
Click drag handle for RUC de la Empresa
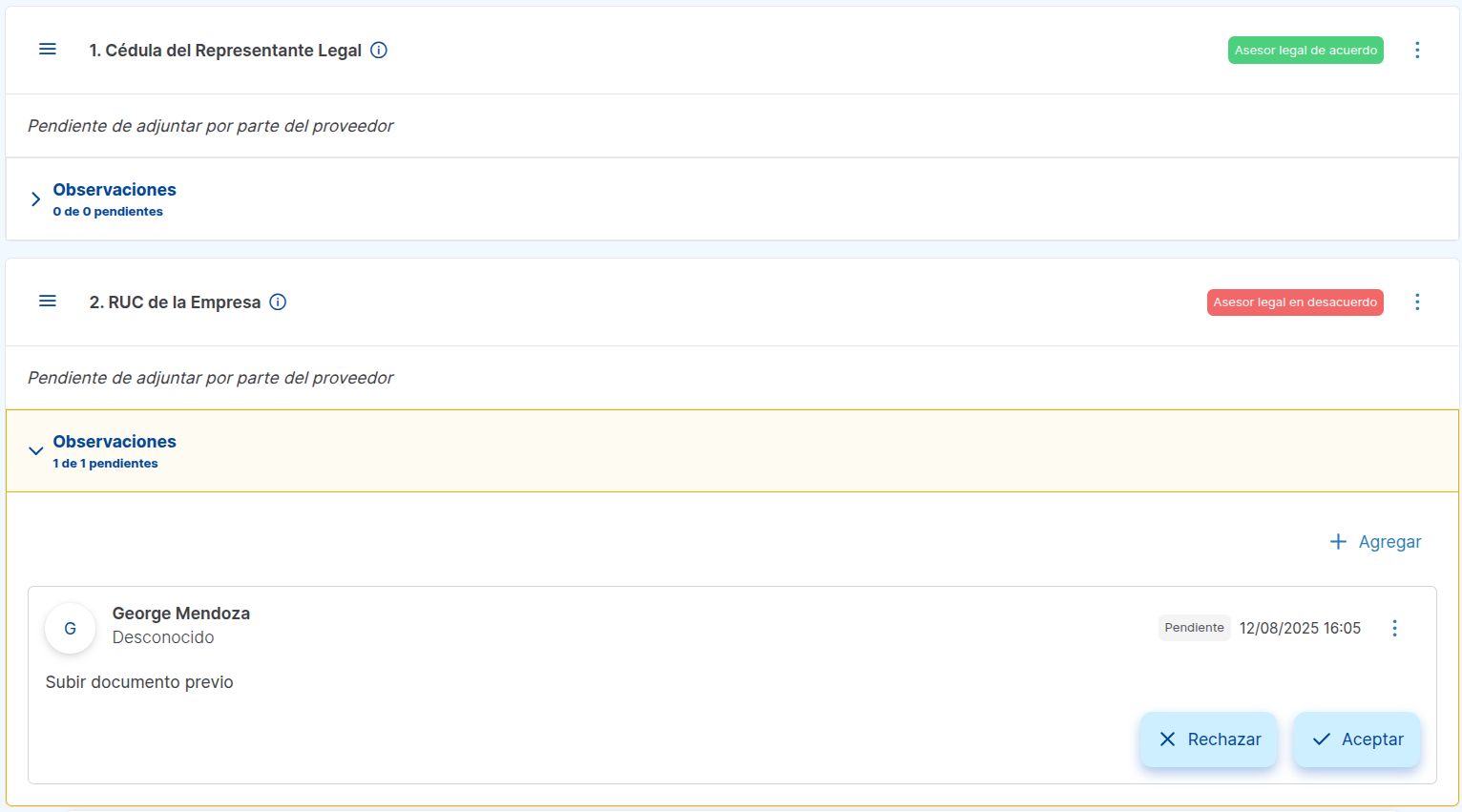tap(47, 302)
